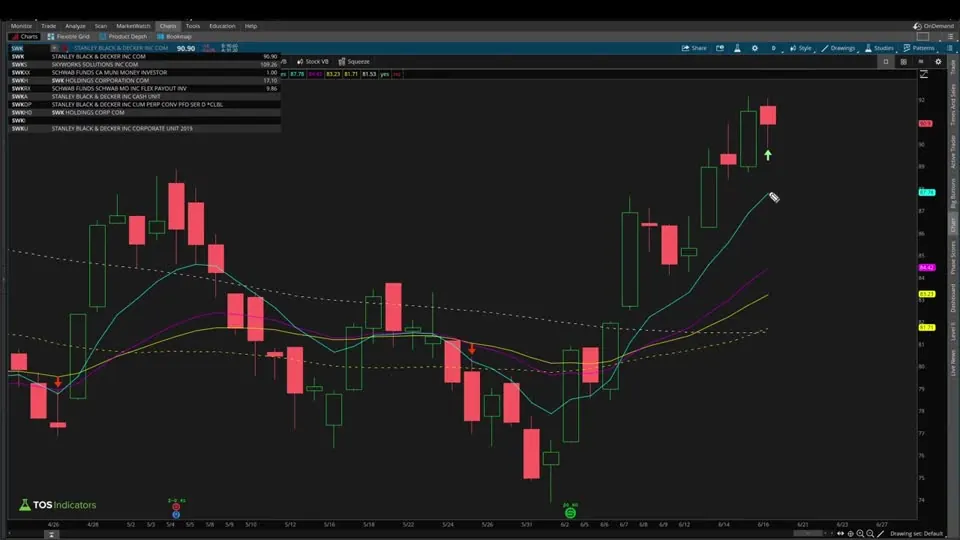Choose SWKA Stanley Black & Decker Cash Unit

[x=144, y=96]
